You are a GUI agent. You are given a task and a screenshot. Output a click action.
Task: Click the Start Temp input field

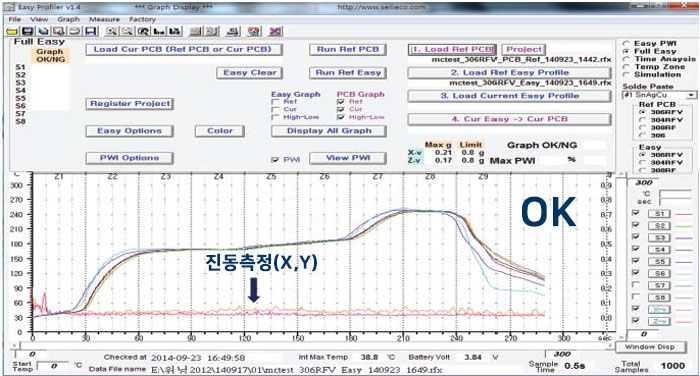coord(53,366)
